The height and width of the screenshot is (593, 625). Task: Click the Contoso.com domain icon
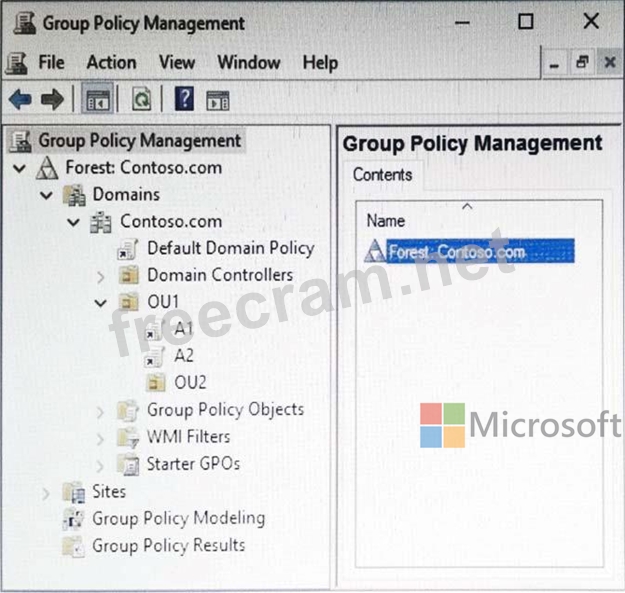click(x=101, y=222)
